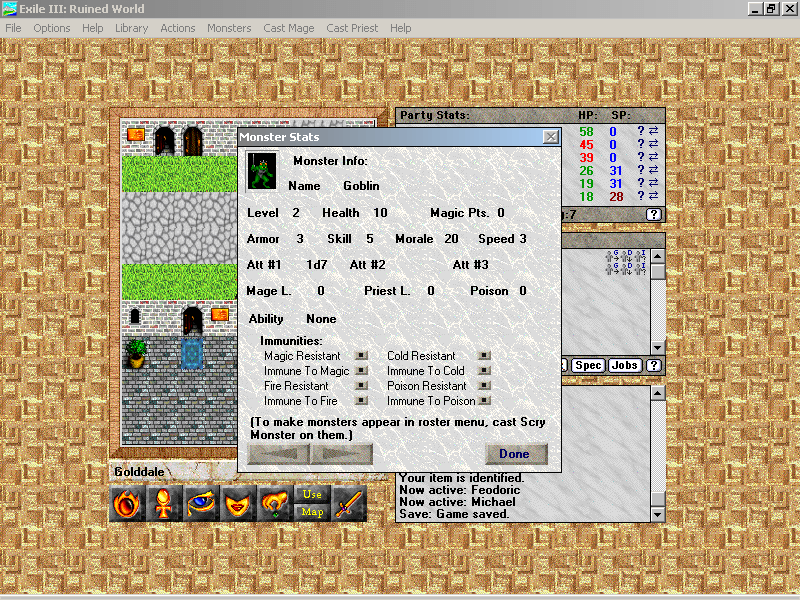Viewport: 800px width, 600px height.
Task: Click the blue rug tile on the map
Action: coord(192,353)
